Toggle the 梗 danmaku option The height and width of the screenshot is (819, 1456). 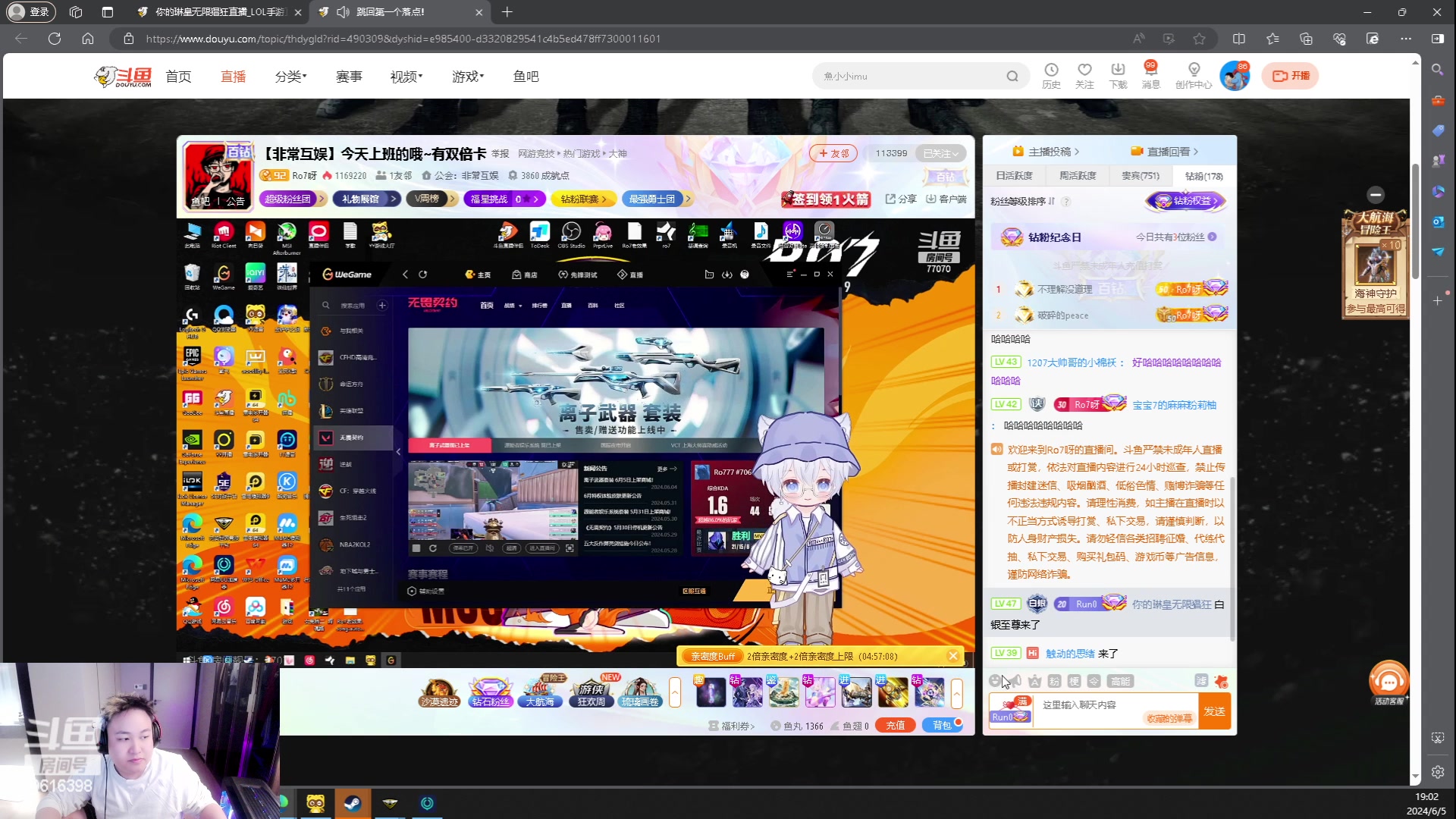[x=1075, y=681]
